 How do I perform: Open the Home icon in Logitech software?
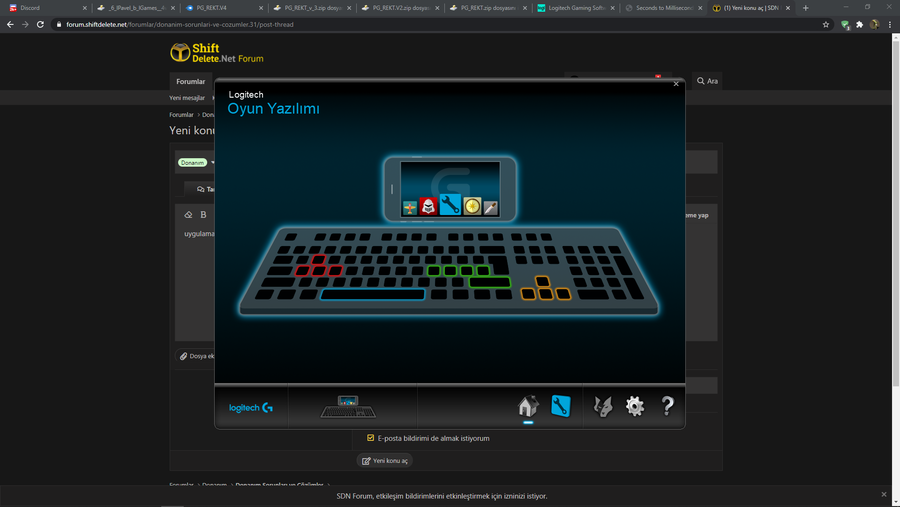pyautogui.click(x=528, y=406)
